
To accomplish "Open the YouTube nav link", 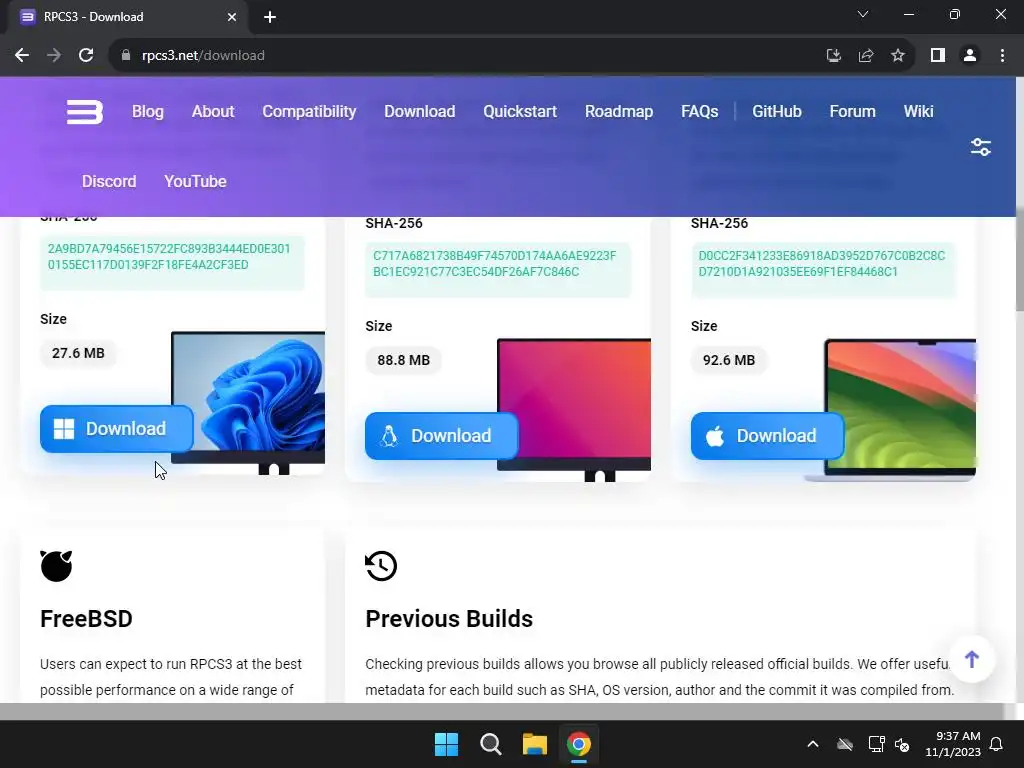I will click(195, 182).
